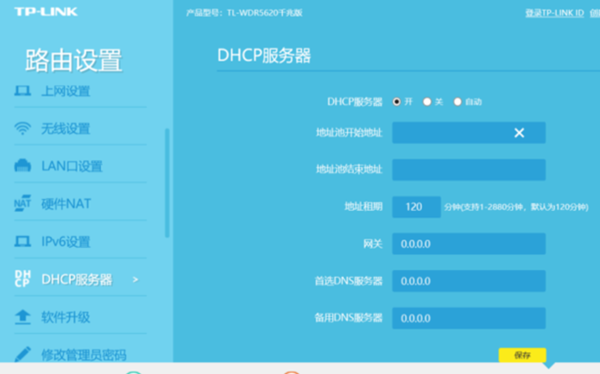Open the 登录TP-LINK ID link

click(554, 13)
